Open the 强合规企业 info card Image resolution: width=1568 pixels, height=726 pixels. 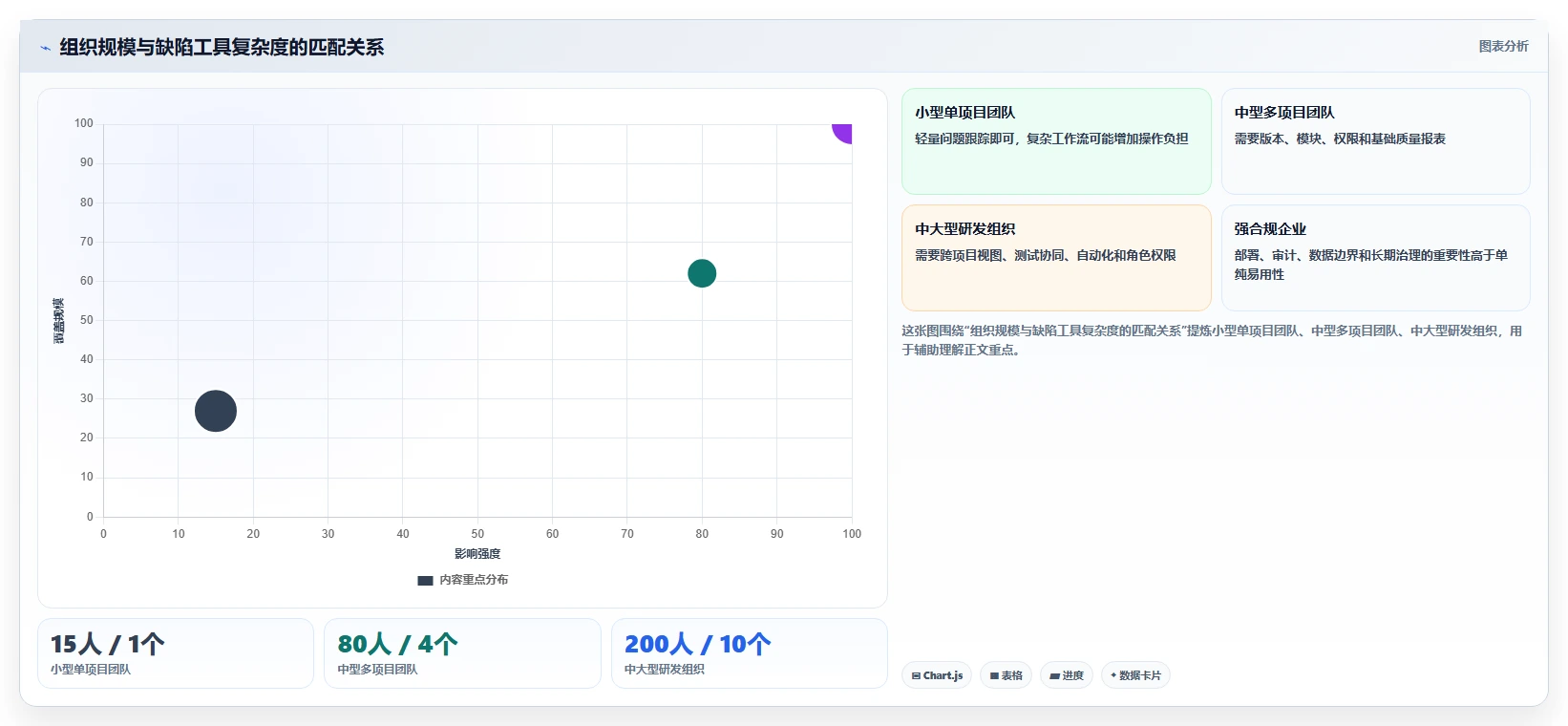(1375, 258)
